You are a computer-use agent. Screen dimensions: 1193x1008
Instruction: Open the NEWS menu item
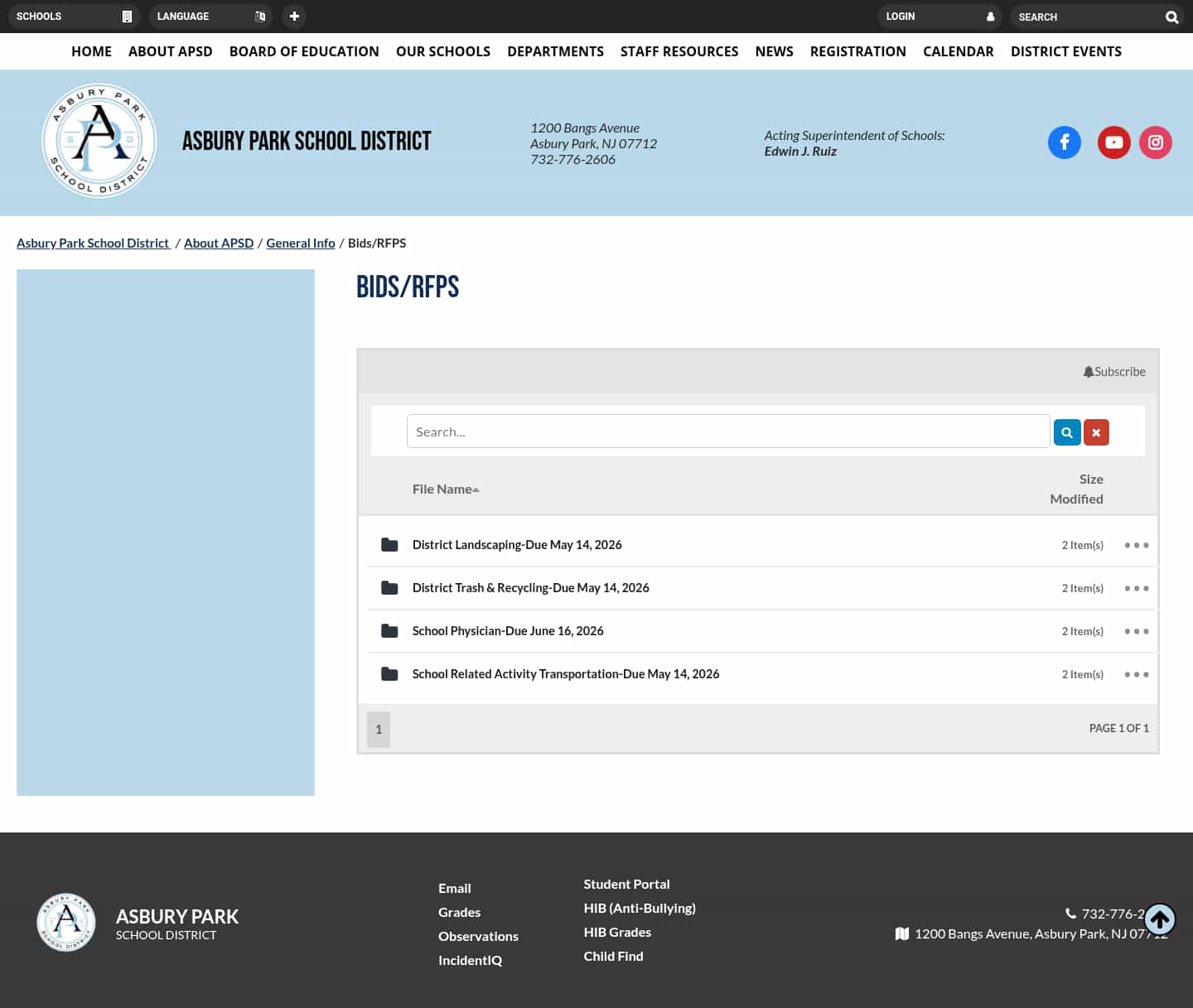tap(775, 51)
